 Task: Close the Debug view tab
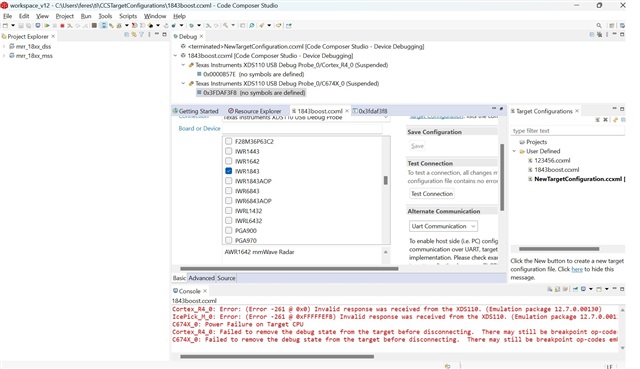[x=201, y=36]
